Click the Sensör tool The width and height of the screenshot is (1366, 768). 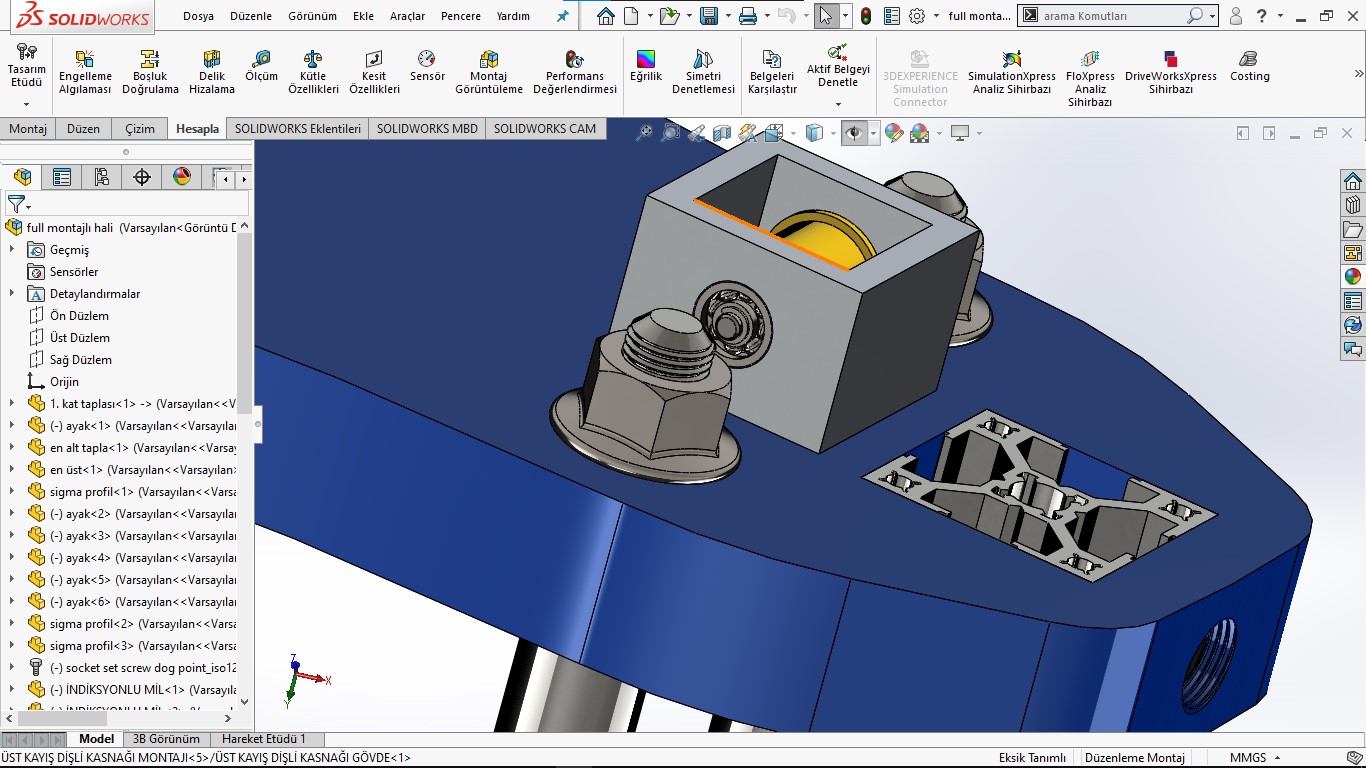click(427, 66)
